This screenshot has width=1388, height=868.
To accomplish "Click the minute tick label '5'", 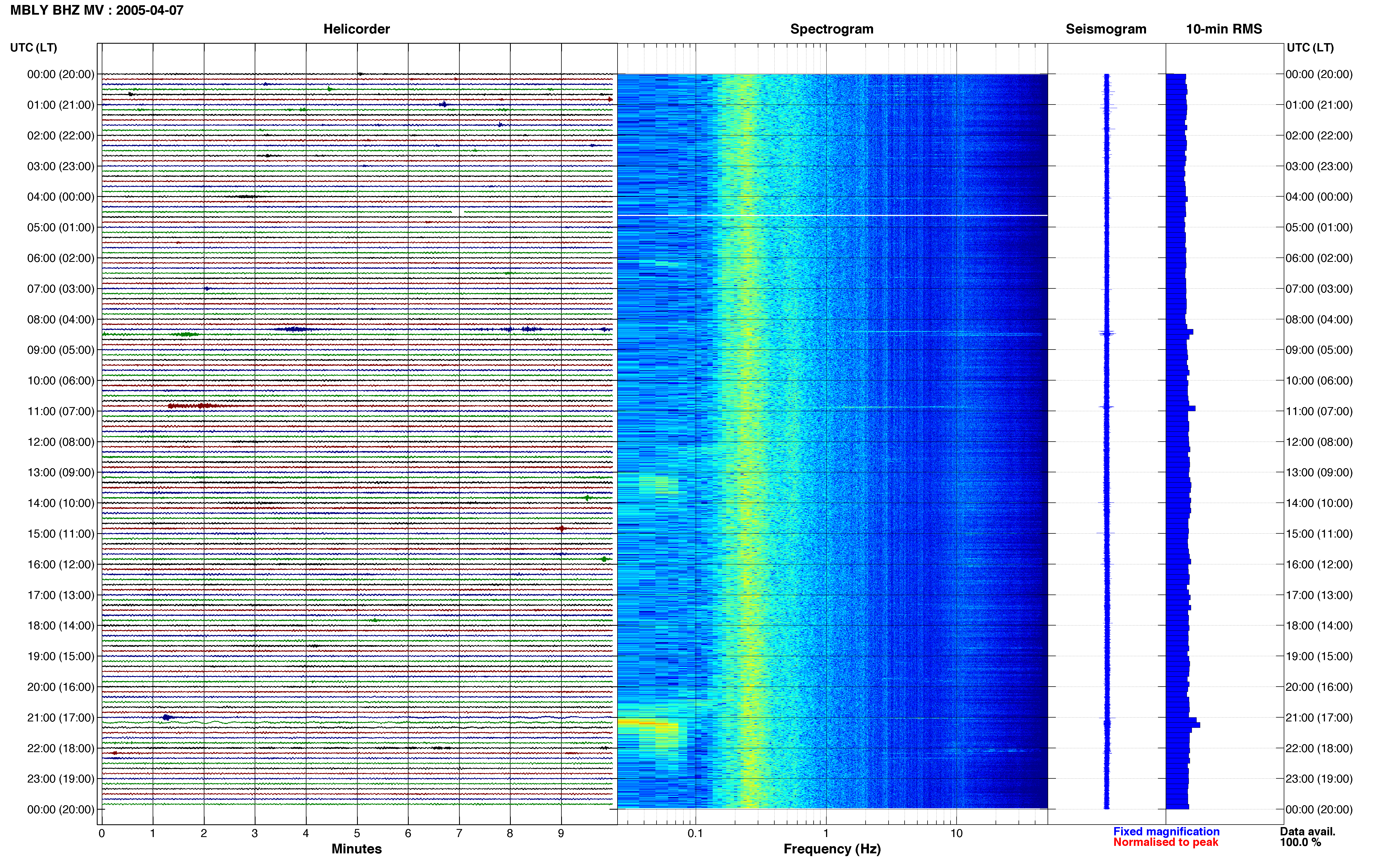I will click(x=357, y=833).
